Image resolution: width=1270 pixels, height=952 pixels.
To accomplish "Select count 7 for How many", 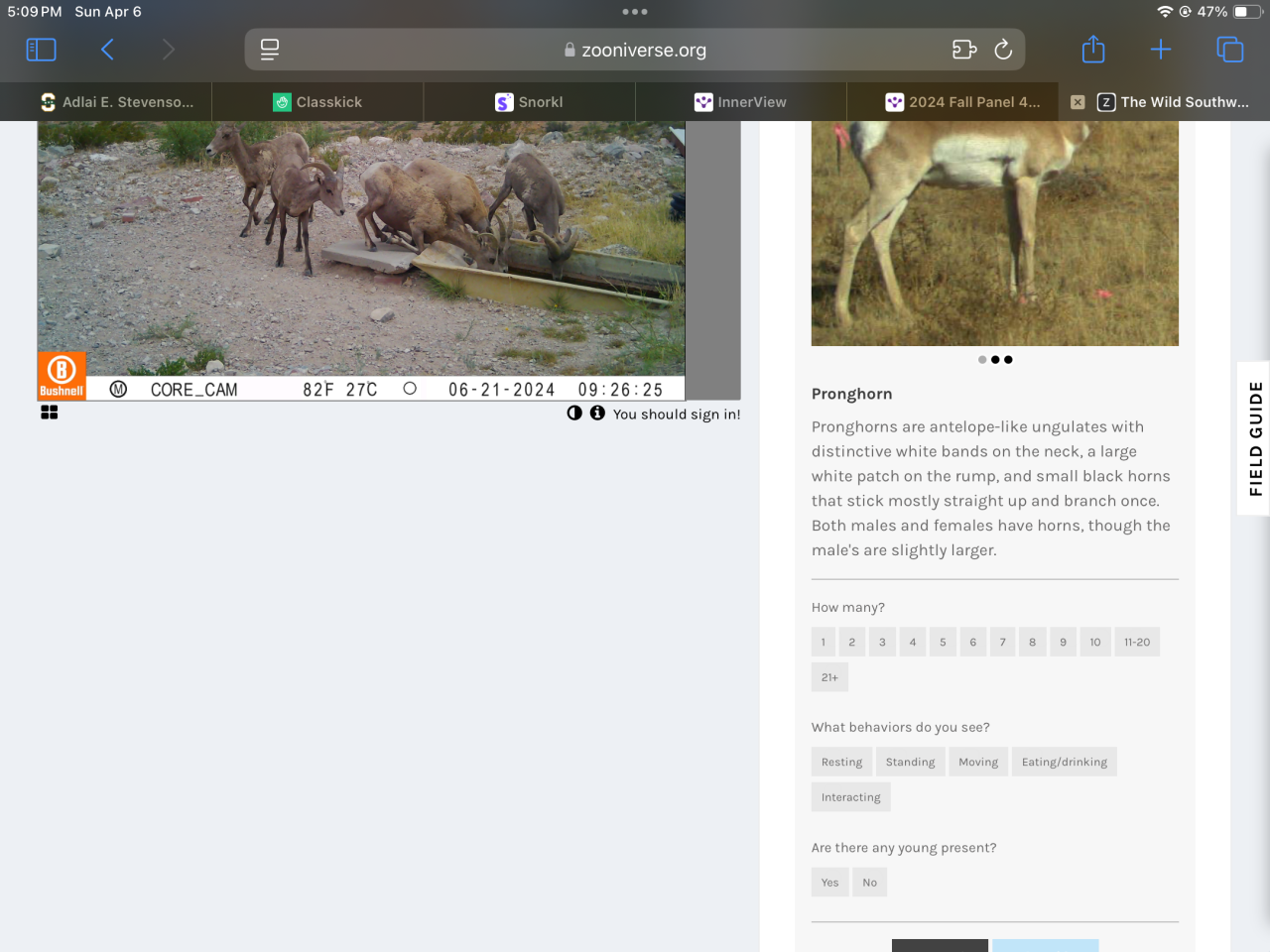I will coord(1003,642).
